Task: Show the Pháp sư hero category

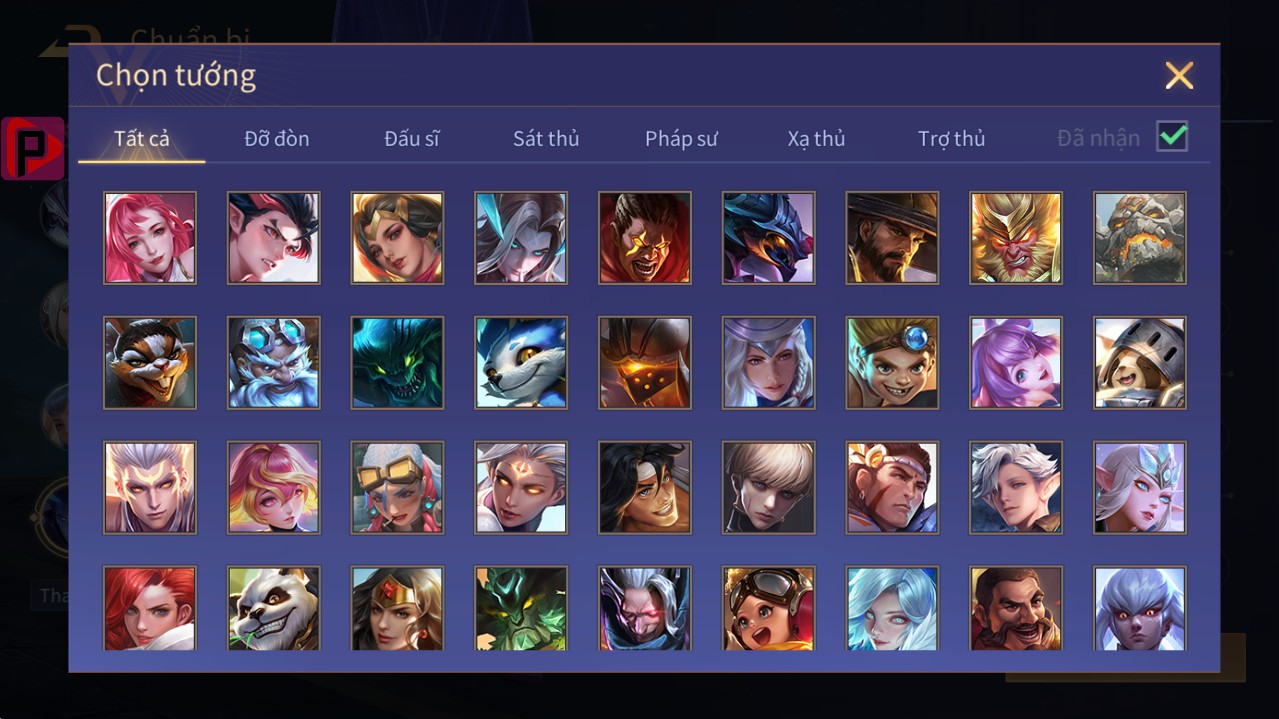Action: click(681, 138)
